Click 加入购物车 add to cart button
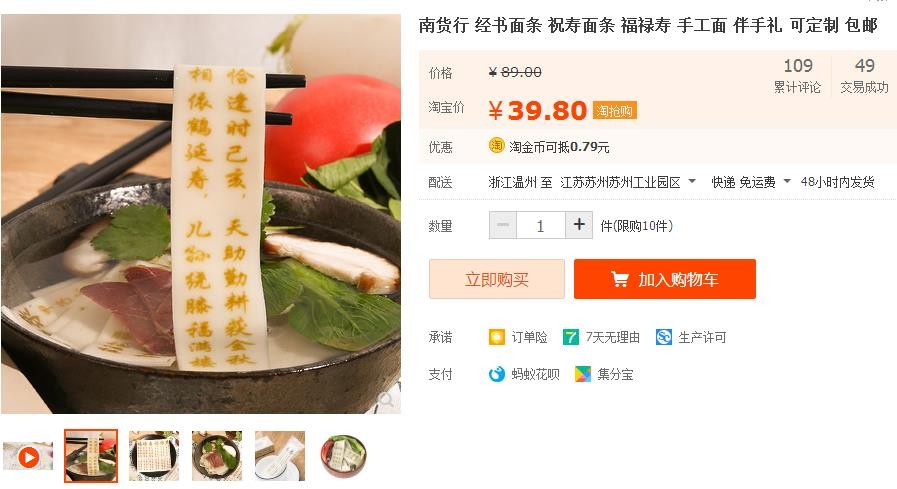 tap(665, 279)
